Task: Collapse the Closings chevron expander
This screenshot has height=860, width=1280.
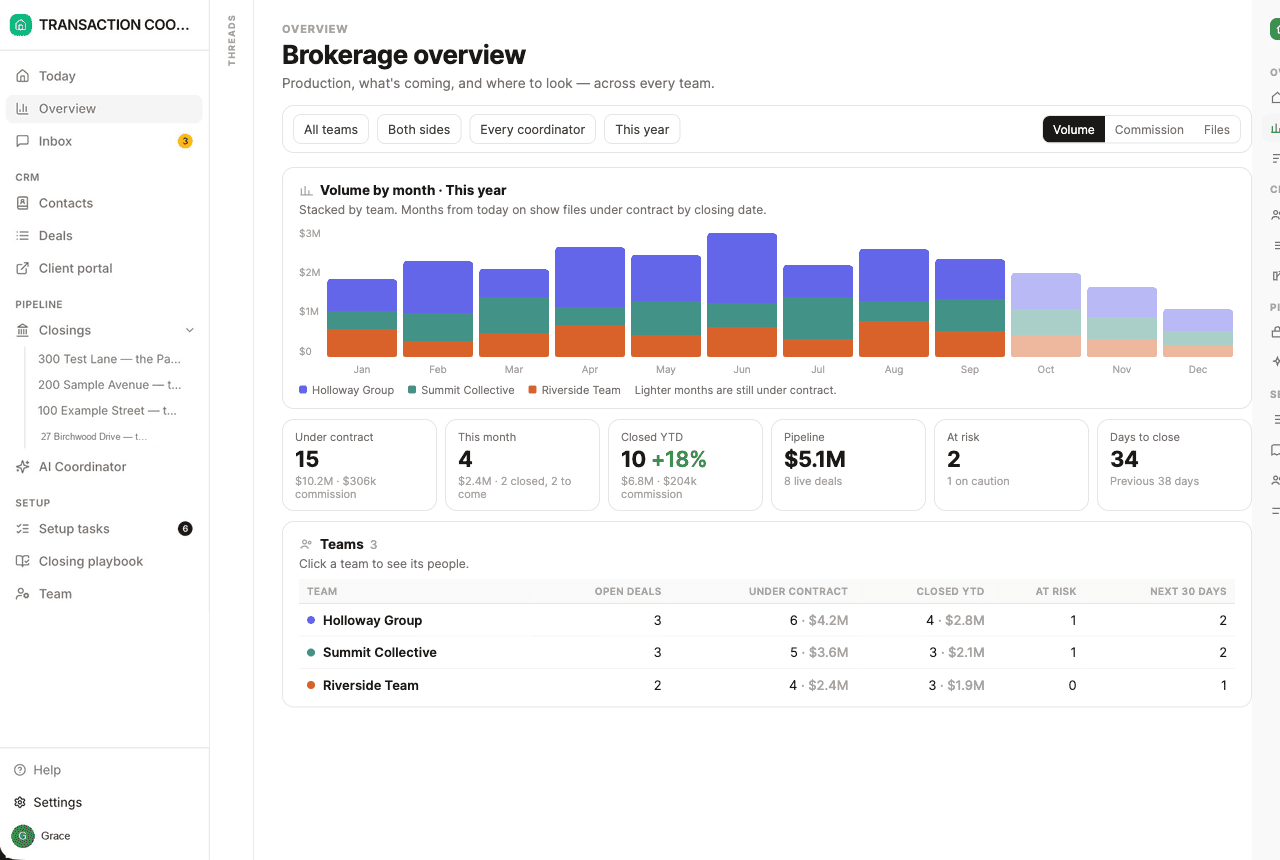Action: coord(190,330)
